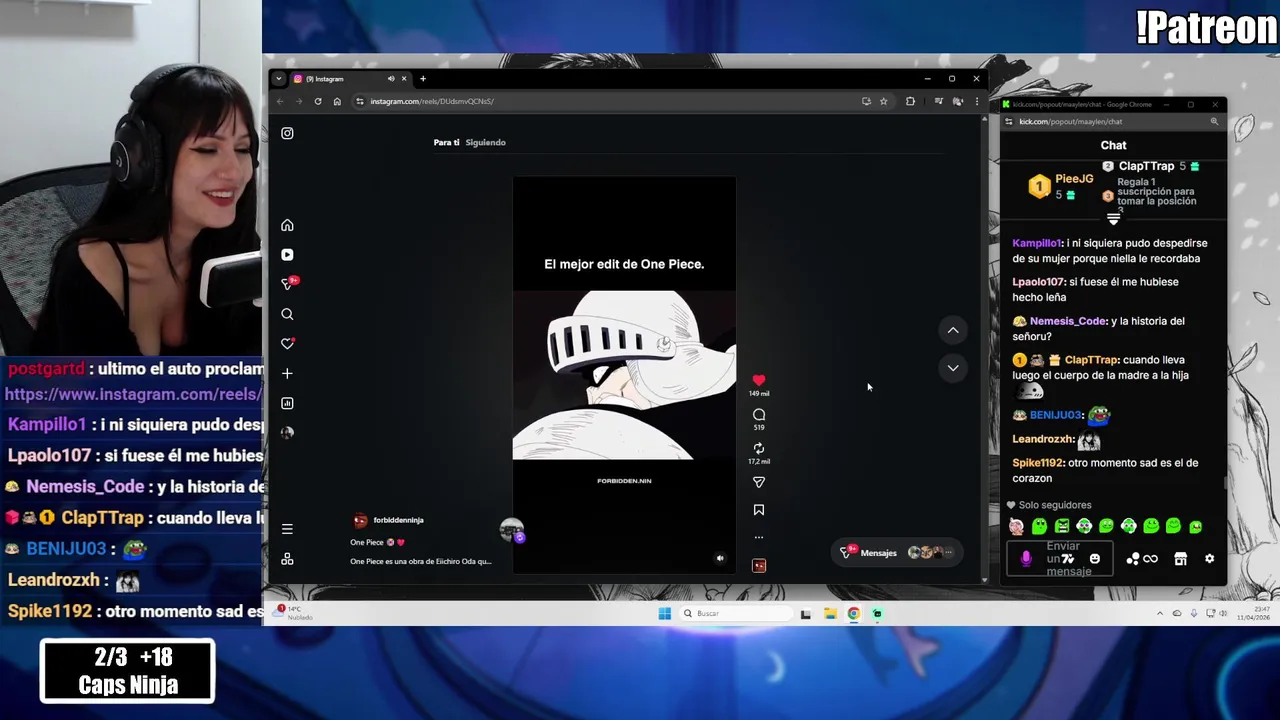The width and height of the screenshot is (1280, 720).
Task: Reload the Instagram page
Action: tap(318, 101)
